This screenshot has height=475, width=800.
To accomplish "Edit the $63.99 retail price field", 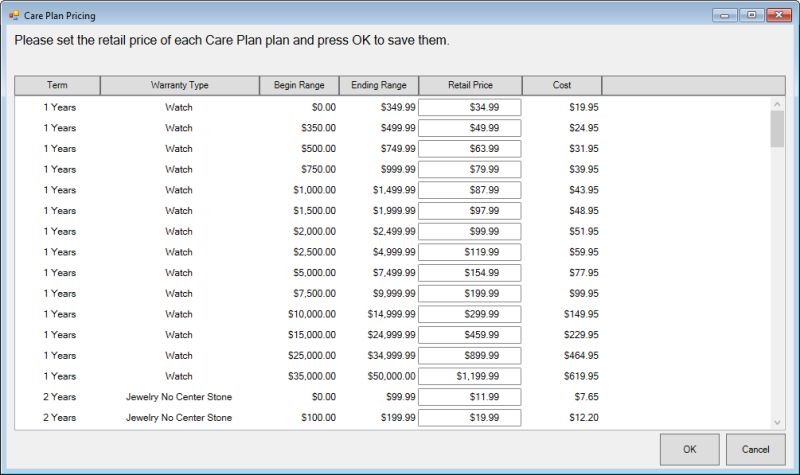I will [469, 149].
